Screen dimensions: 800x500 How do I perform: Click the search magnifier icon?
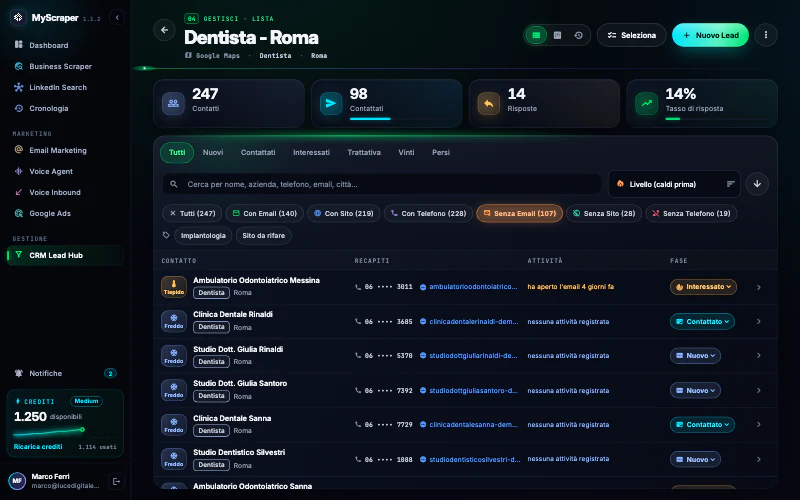174,184
